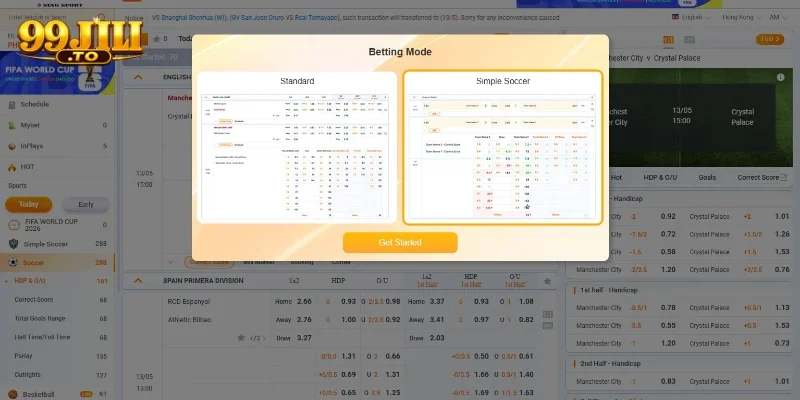Switch to Correct Score tab in match panel
This screenshot has height=400, width=800.
758,178
